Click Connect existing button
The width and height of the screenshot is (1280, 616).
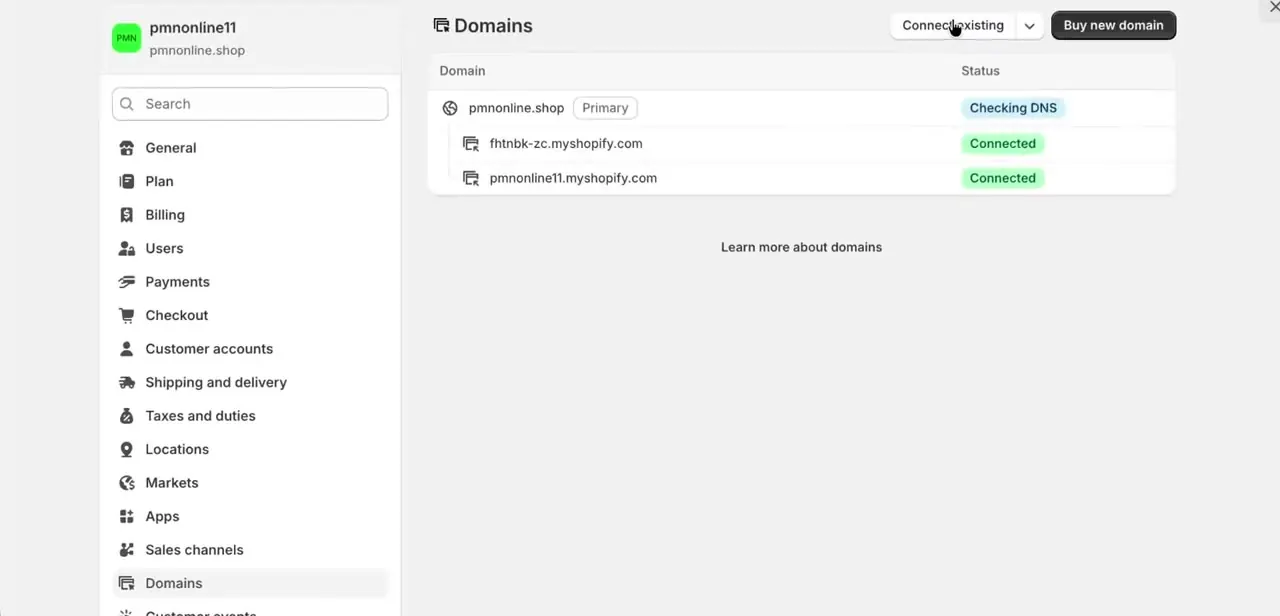click(x=953, y=26)
